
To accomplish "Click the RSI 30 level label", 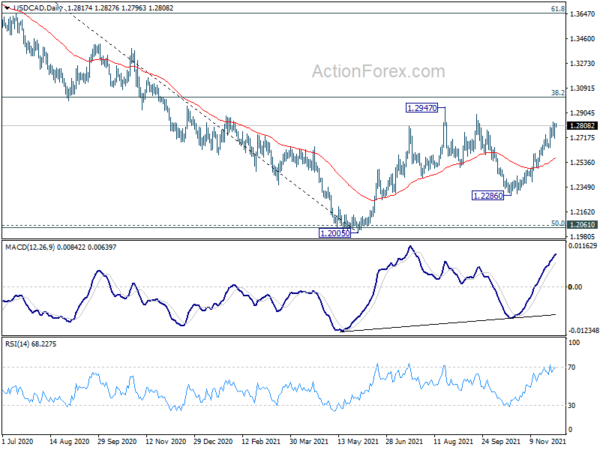I will (572, 406).
